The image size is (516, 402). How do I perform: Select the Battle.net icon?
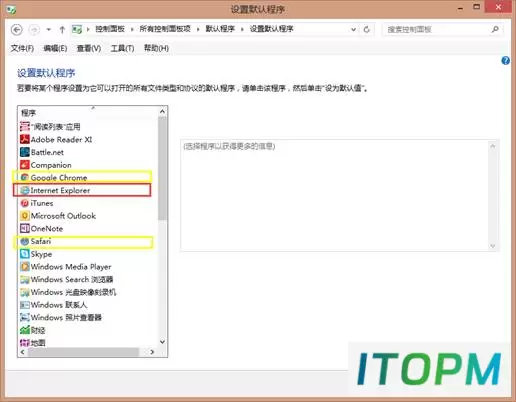25,152
